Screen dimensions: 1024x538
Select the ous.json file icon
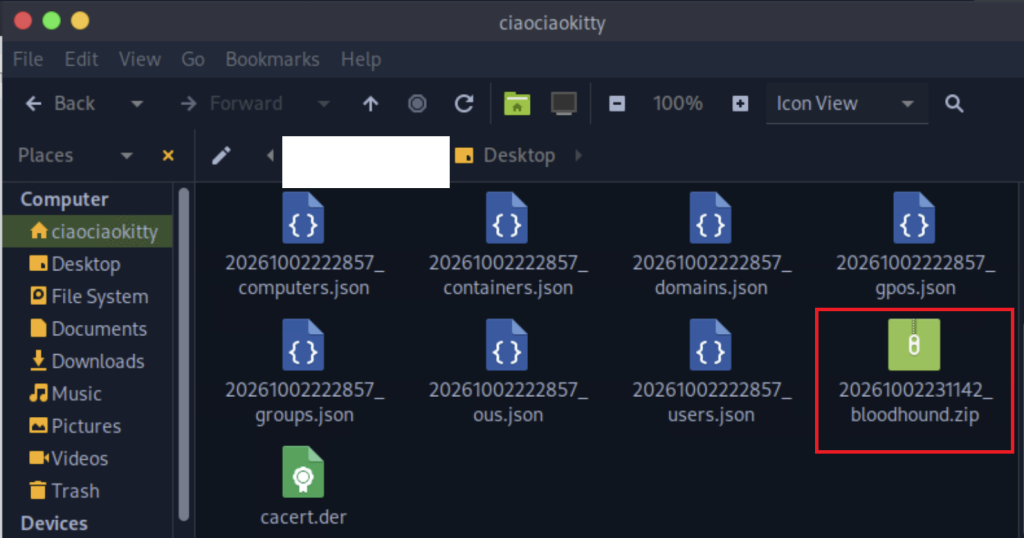click(507, 345)
